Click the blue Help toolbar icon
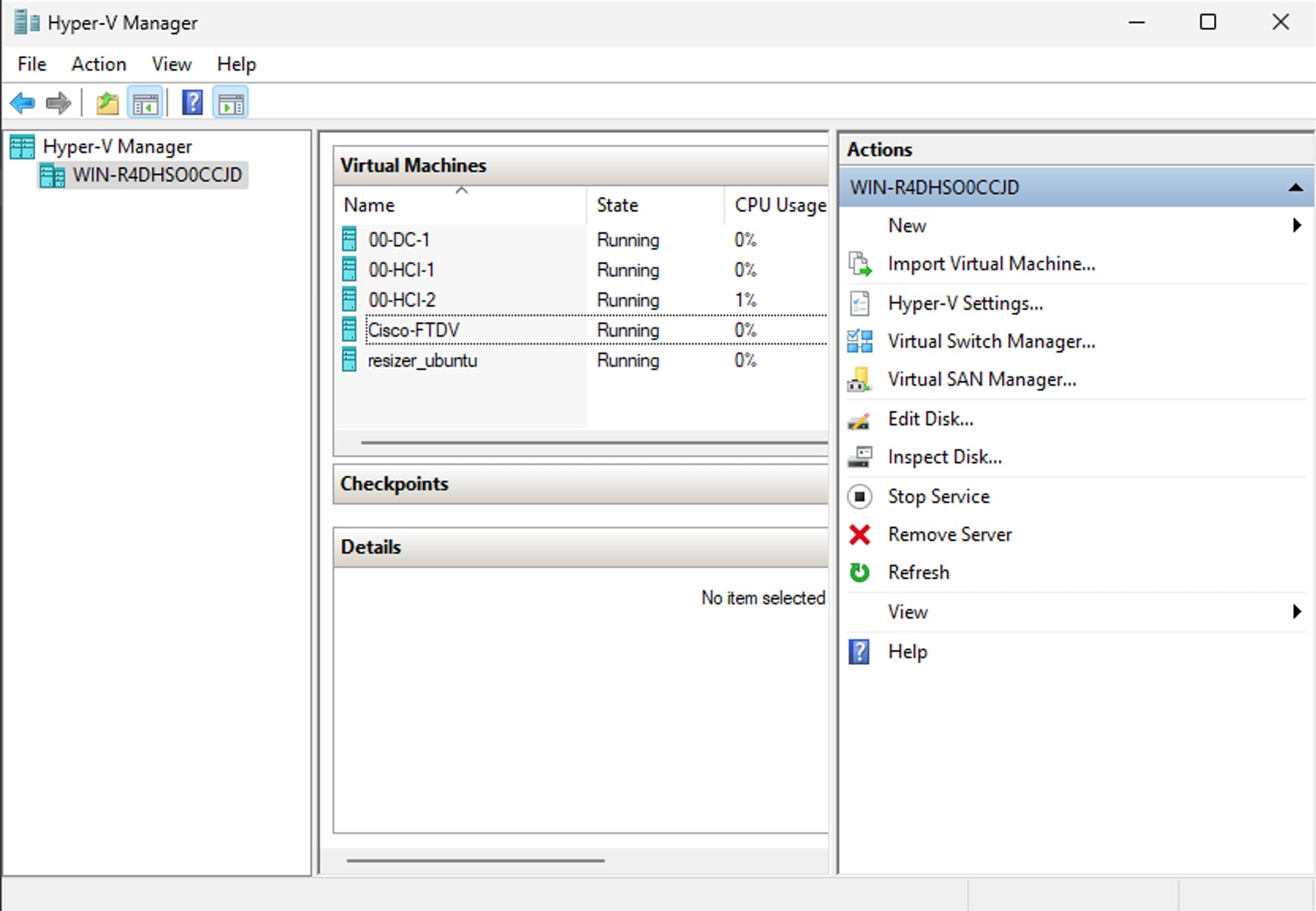The width and height of the screenshot is (1316, 911). tap(192, 103)
